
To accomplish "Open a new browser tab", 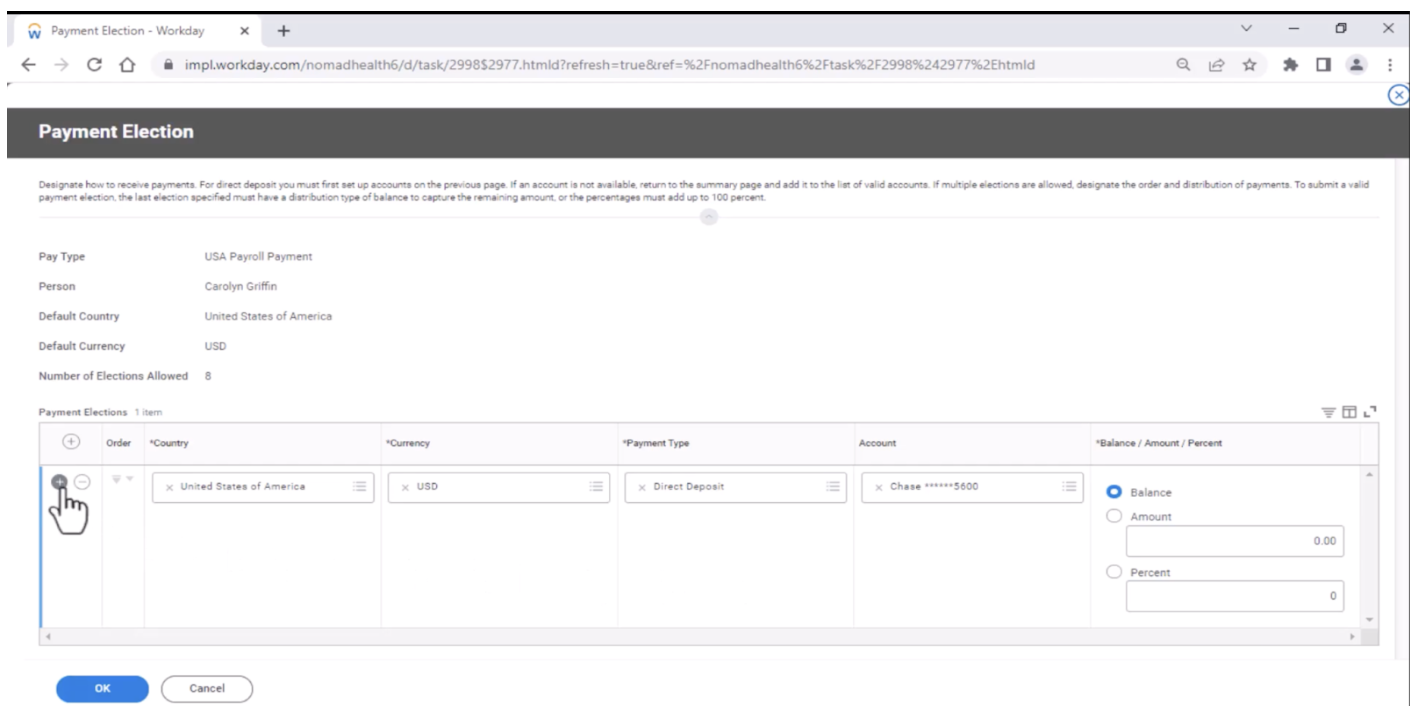I will tap(284, 30).
